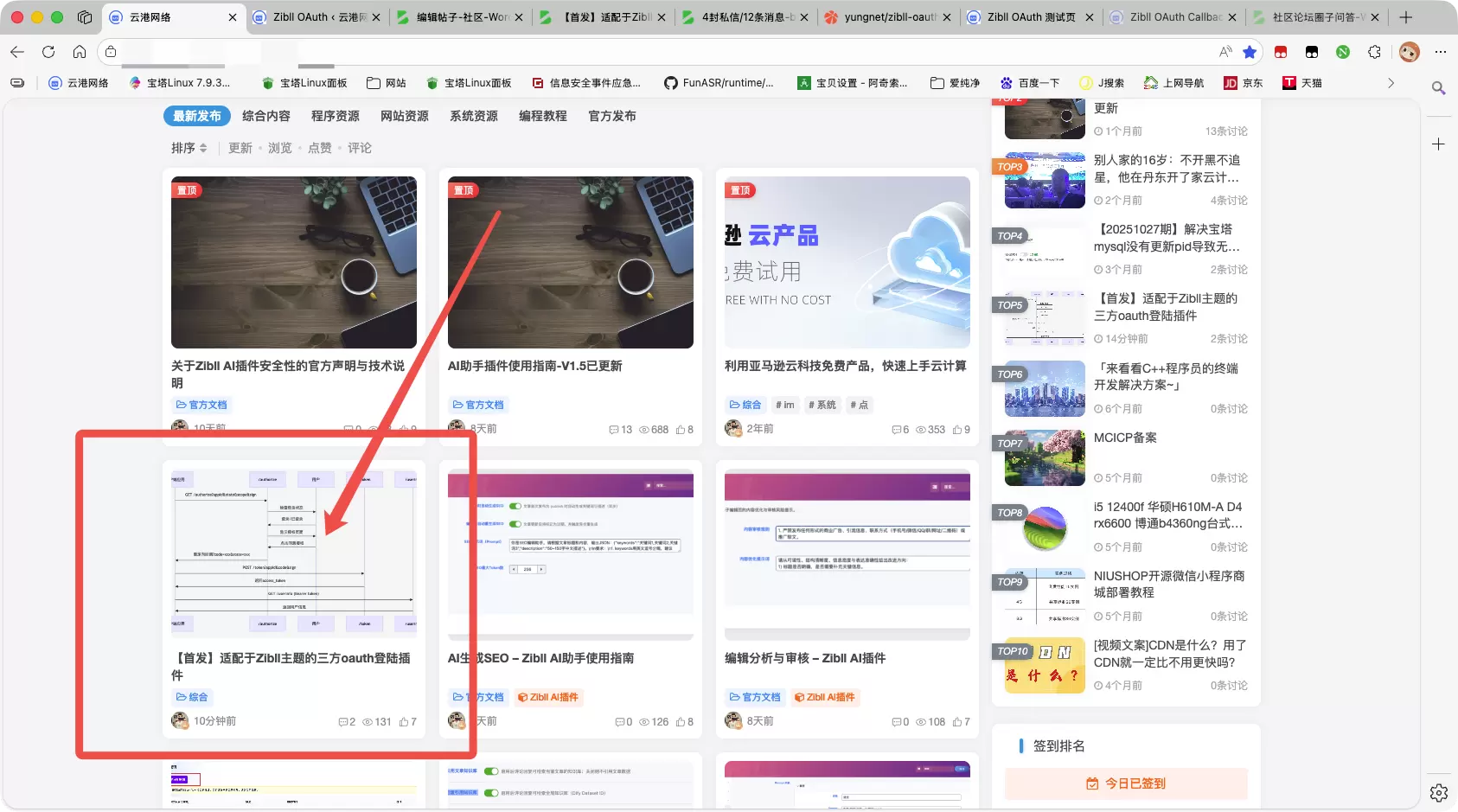Open the red extension icon in the toolbar
Viewport: 1458px width, 812px height.
tap(1281, 52)
